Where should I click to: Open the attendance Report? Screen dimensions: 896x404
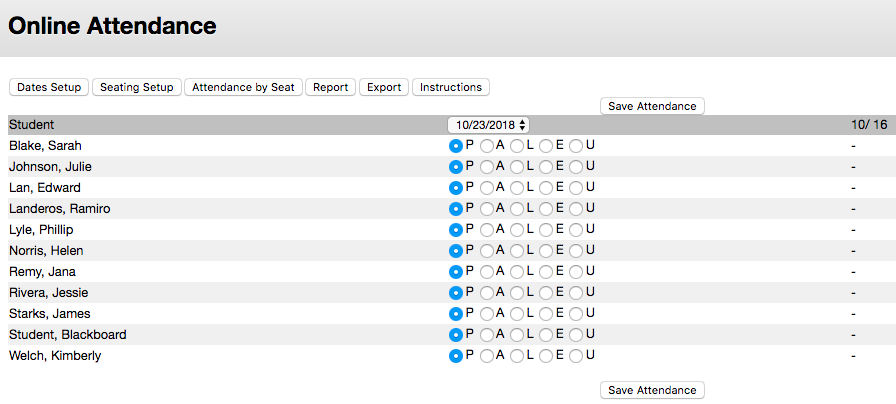coord(330,87)
